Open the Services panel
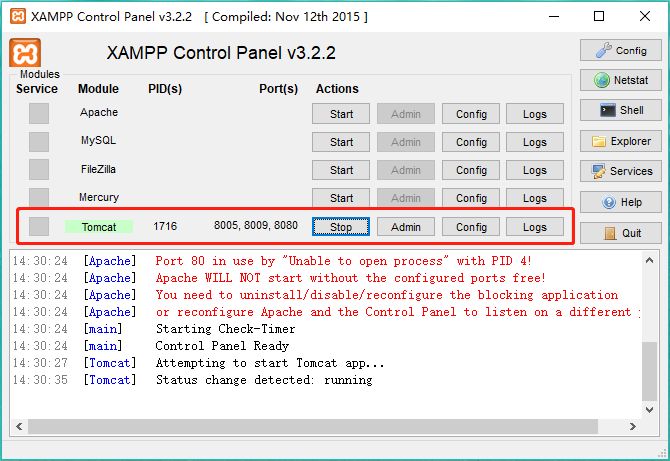Image resolution: width=670 pixels, height=461 pixels. [x=620, y=171]
